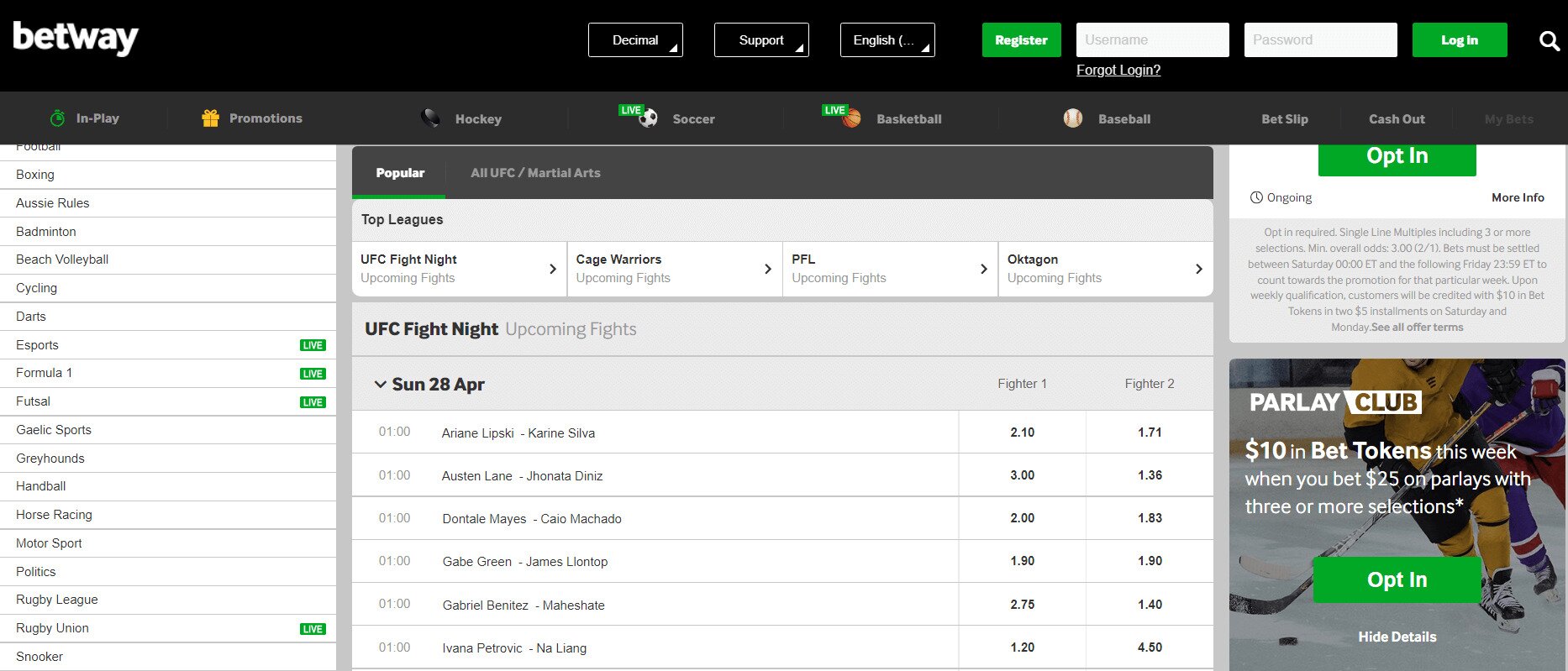Select Snooker in sports list

coord(168,657)
